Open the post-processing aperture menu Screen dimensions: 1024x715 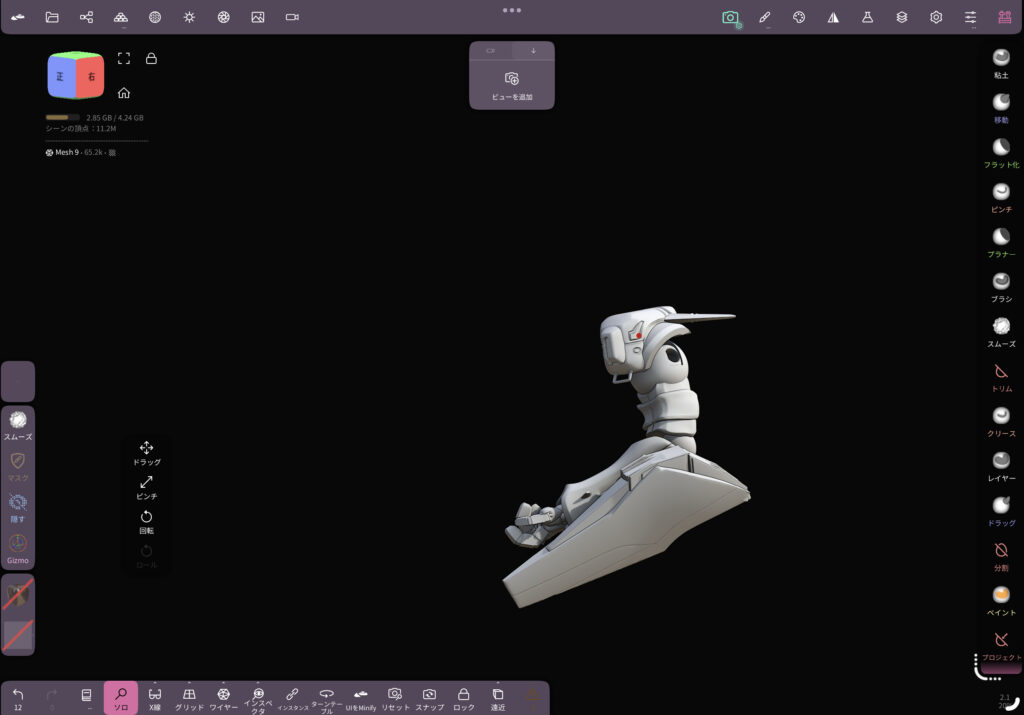[x=223, y=17]
